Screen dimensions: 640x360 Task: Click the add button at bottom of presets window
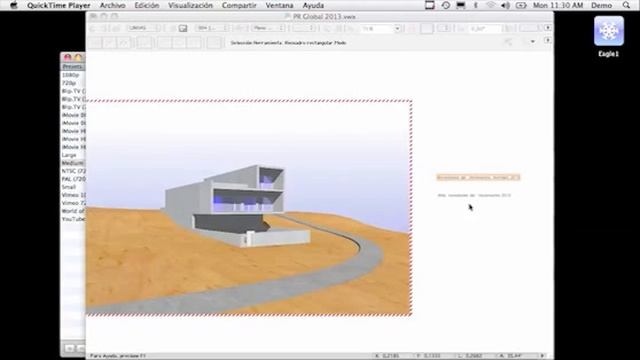point(69,348)
